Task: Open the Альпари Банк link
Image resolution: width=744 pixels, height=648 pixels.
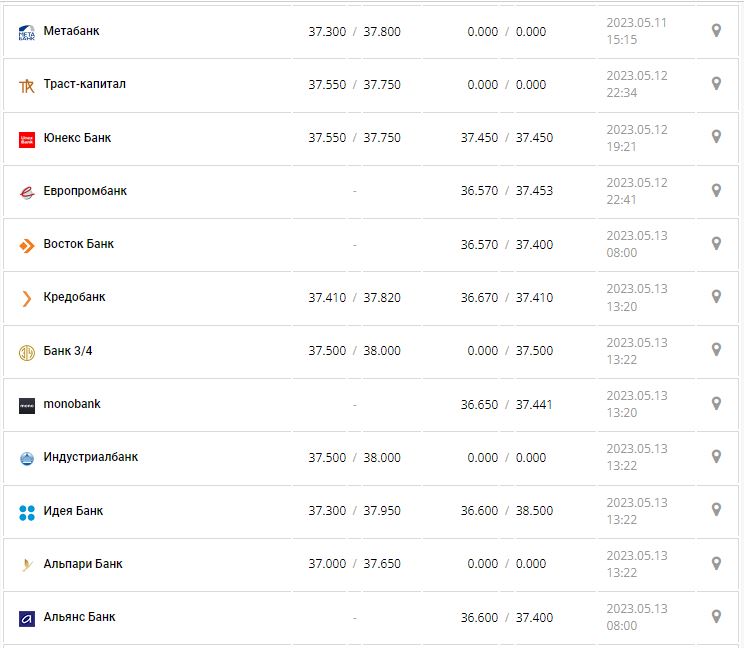Action: (x=83, y=564)
